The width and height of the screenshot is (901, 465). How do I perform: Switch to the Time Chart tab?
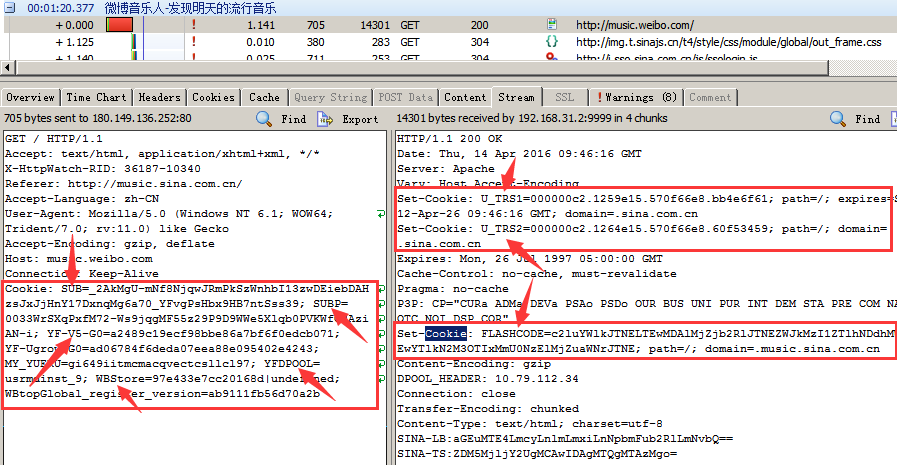click(97, 97)
